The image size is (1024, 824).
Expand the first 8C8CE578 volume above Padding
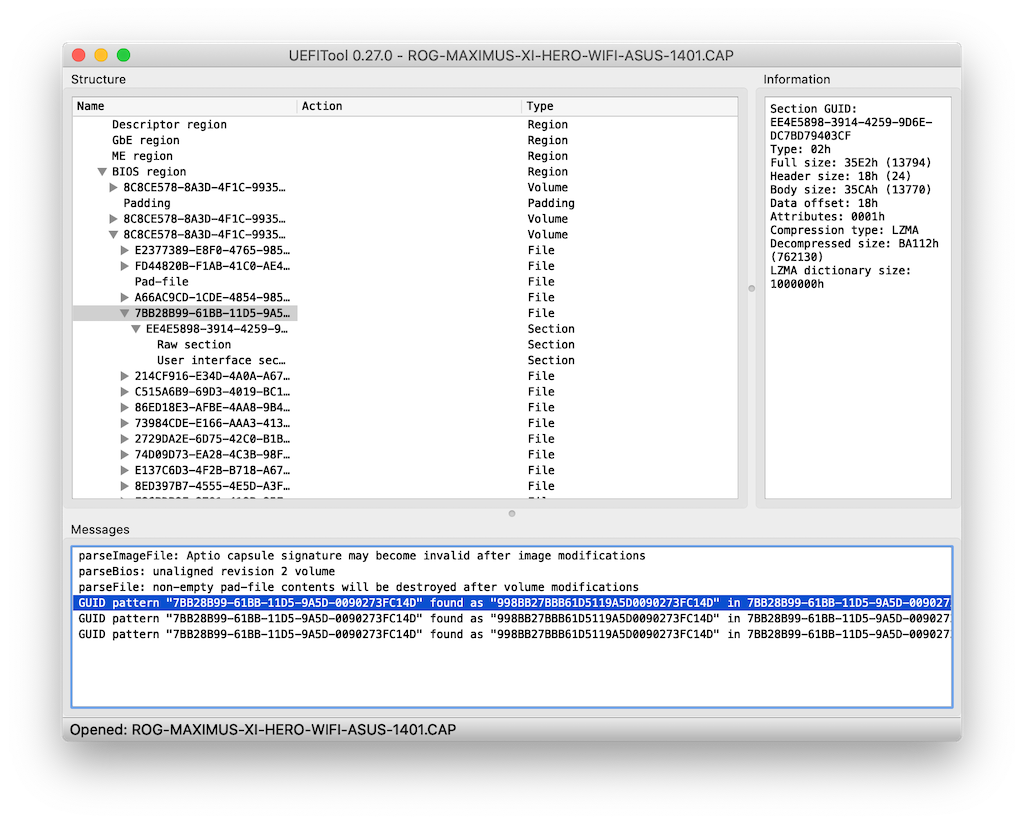click(114, 187)
